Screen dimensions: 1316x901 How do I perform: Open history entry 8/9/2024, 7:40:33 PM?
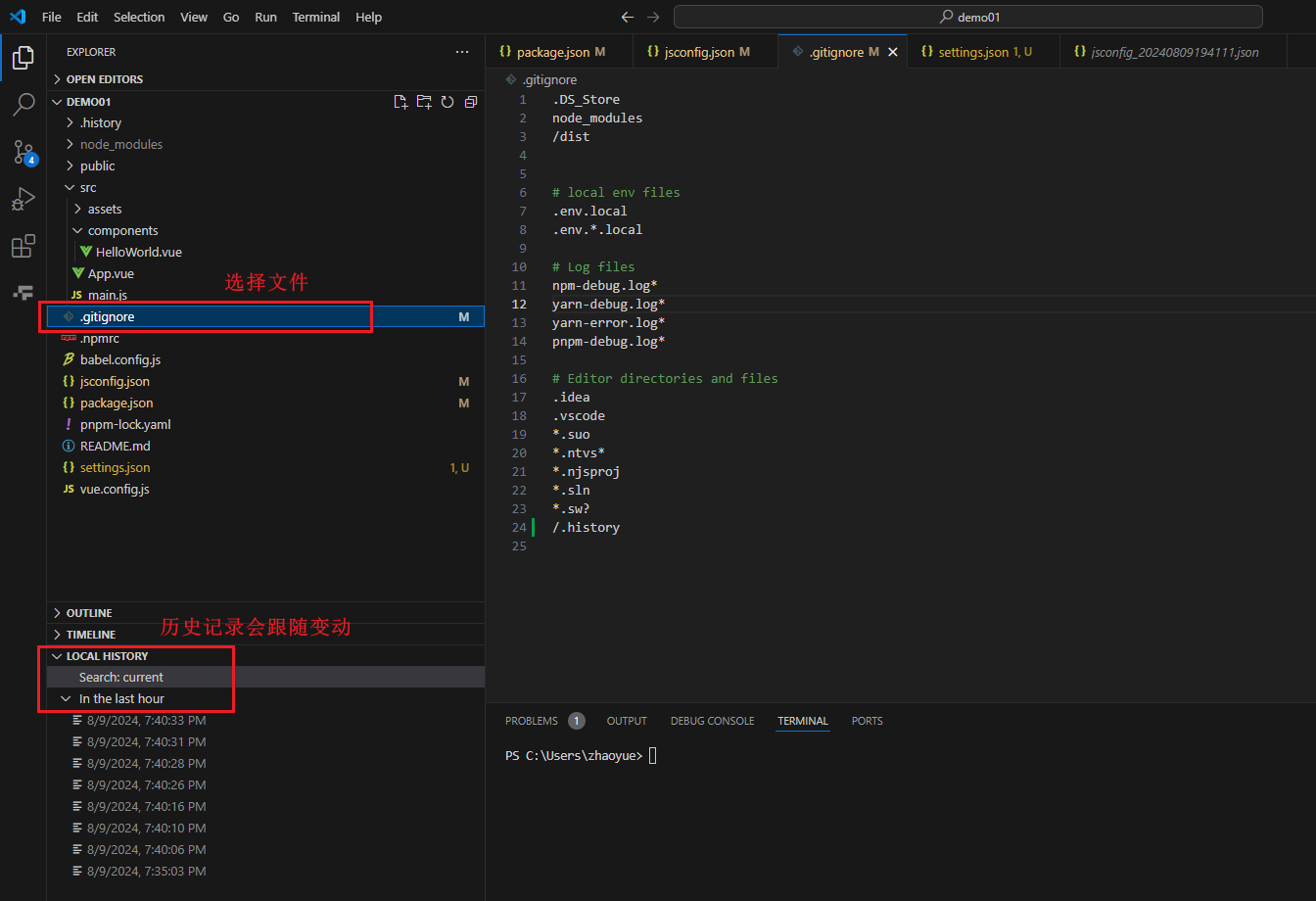coord(146,720)
